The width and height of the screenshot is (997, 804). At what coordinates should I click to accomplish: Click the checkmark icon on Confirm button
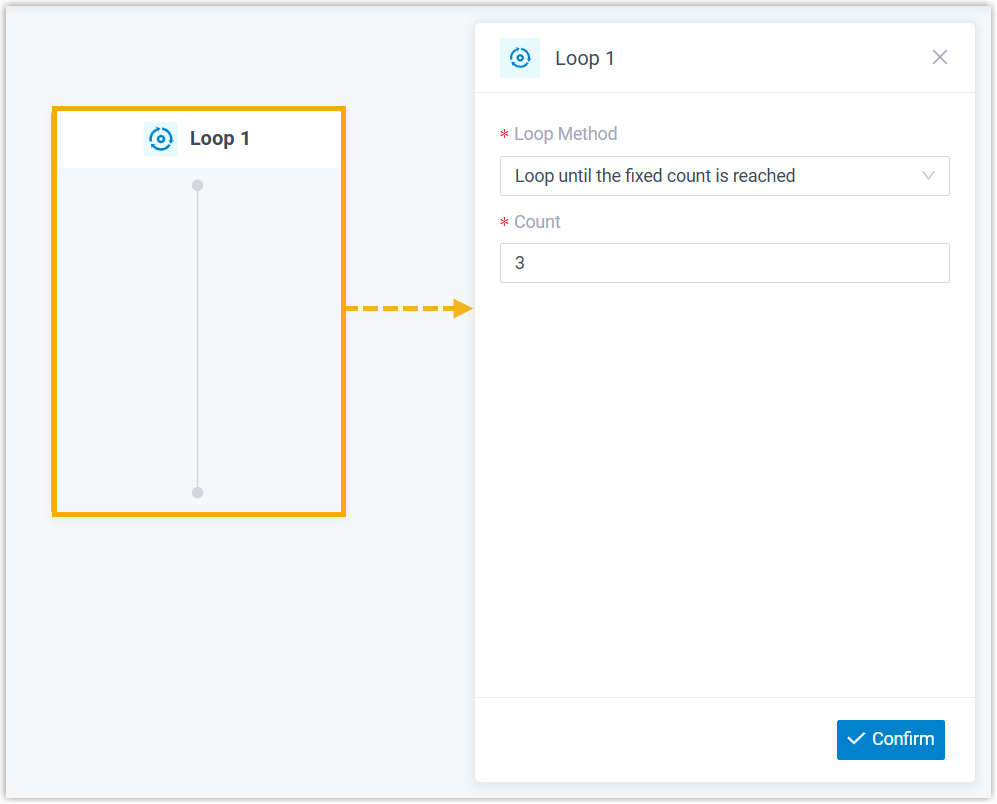856,739
